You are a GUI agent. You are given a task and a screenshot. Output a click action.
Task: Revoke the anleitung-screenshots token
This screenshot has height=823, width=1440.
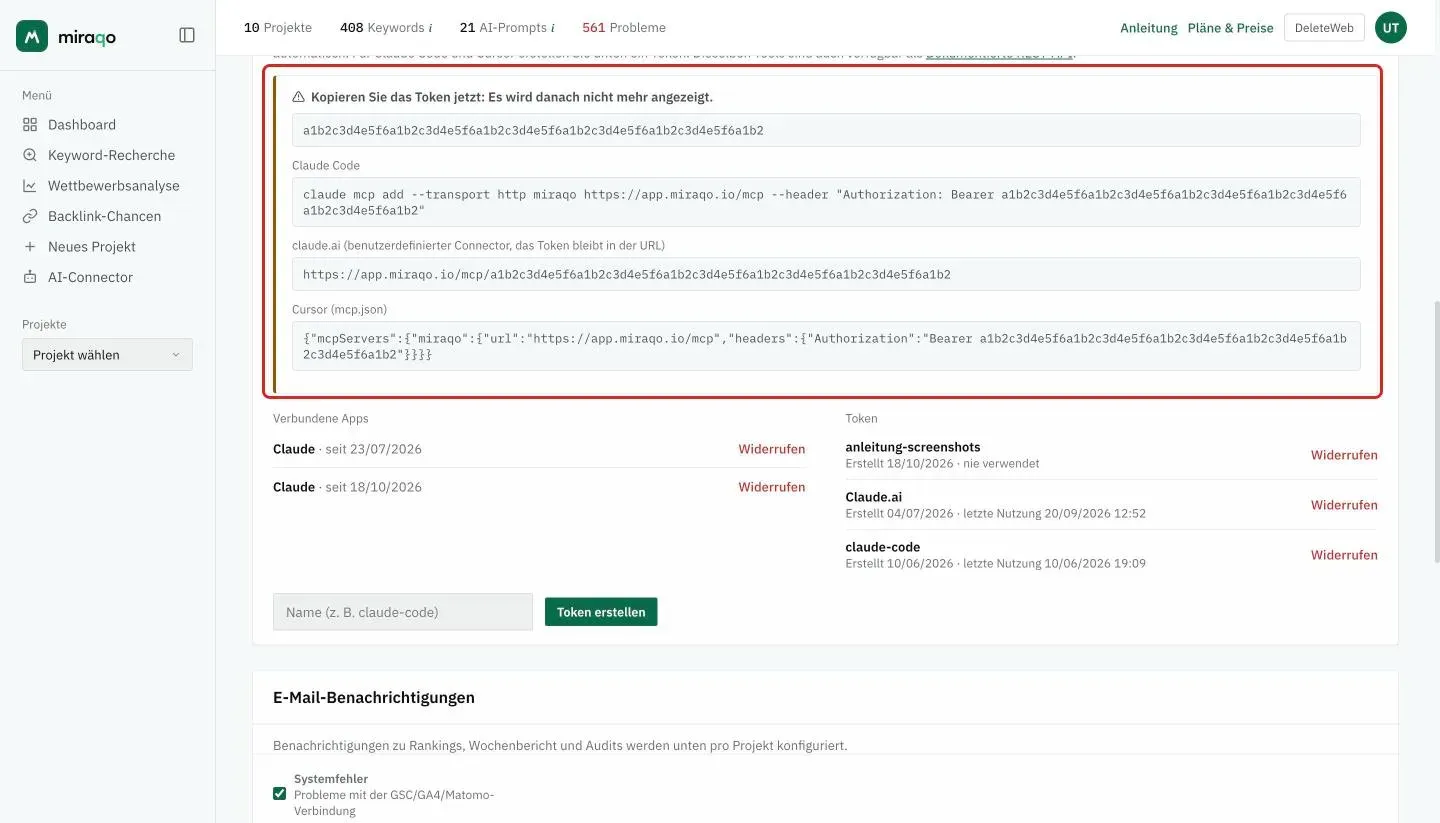(1344, 455)
